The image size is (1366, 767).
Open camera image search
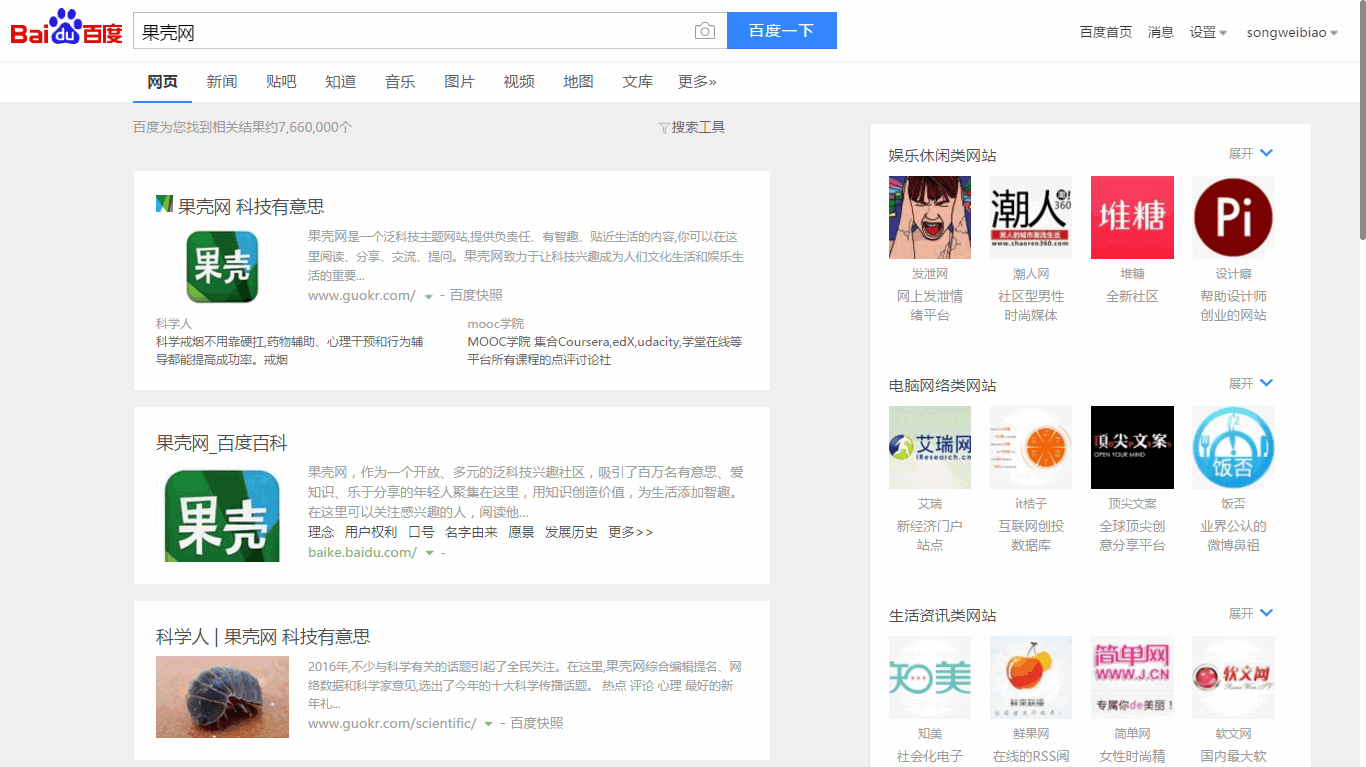pyautogui.click(x=705, y=31)
